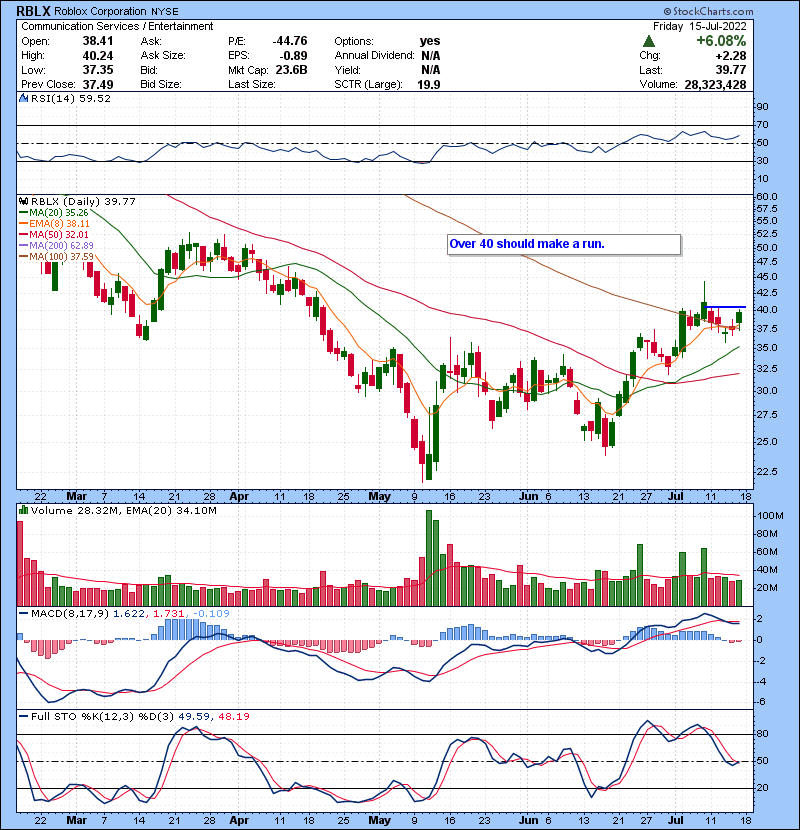The image size is (800, 830).
Task: Click the May month label below price chart
Action: (x=376, y=495)
